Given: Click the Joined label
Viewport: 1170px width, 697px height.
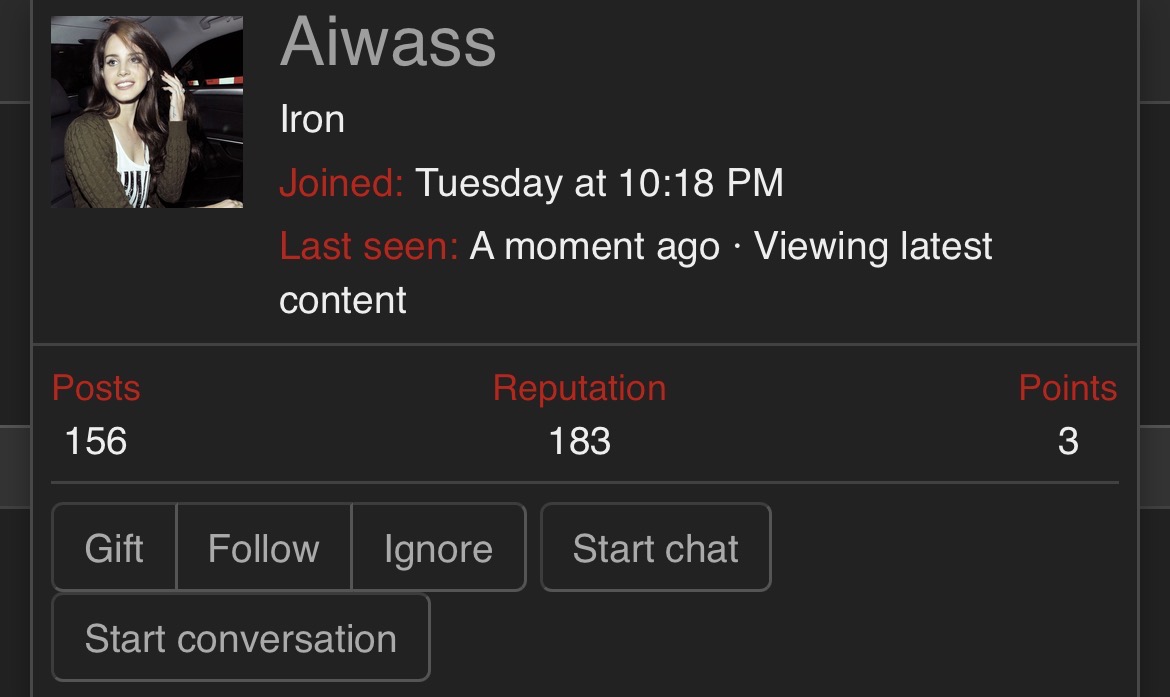Looking at the screenshot, I should (x=341, y=183).
